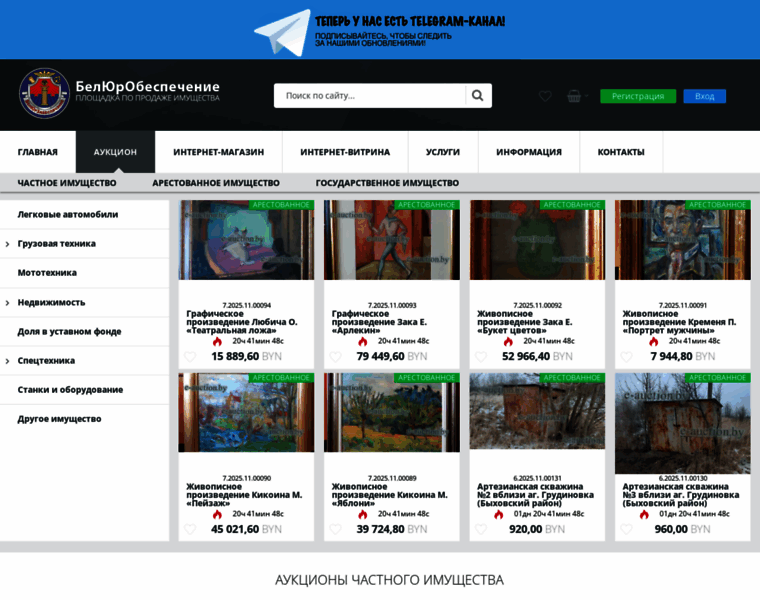Select ЧАСТНОЕ ИМУЩЕСТВО submenu
The image size is (760, 600).
click(x=67, y=183)
